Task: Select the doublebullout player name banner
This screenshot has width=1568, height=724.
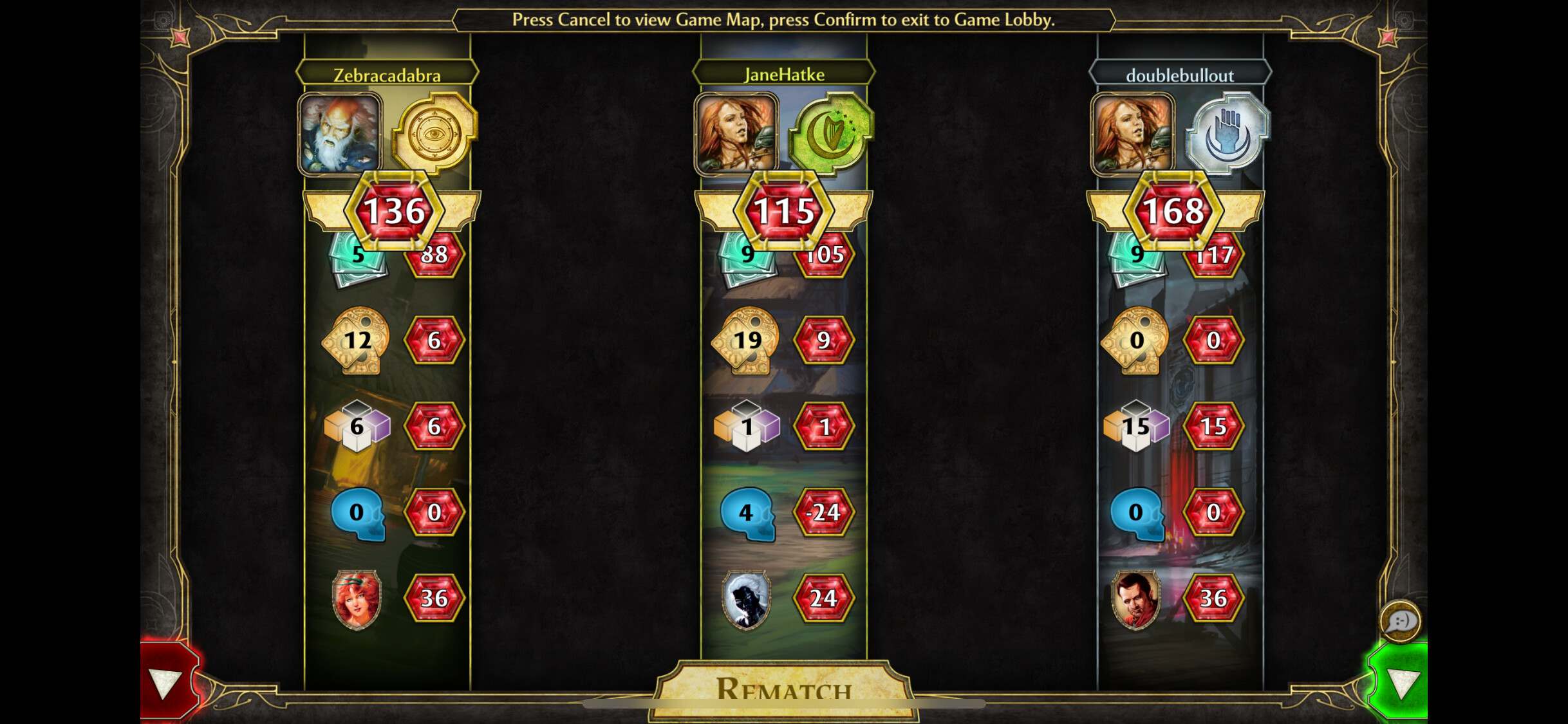Action: click(1180, 75)
